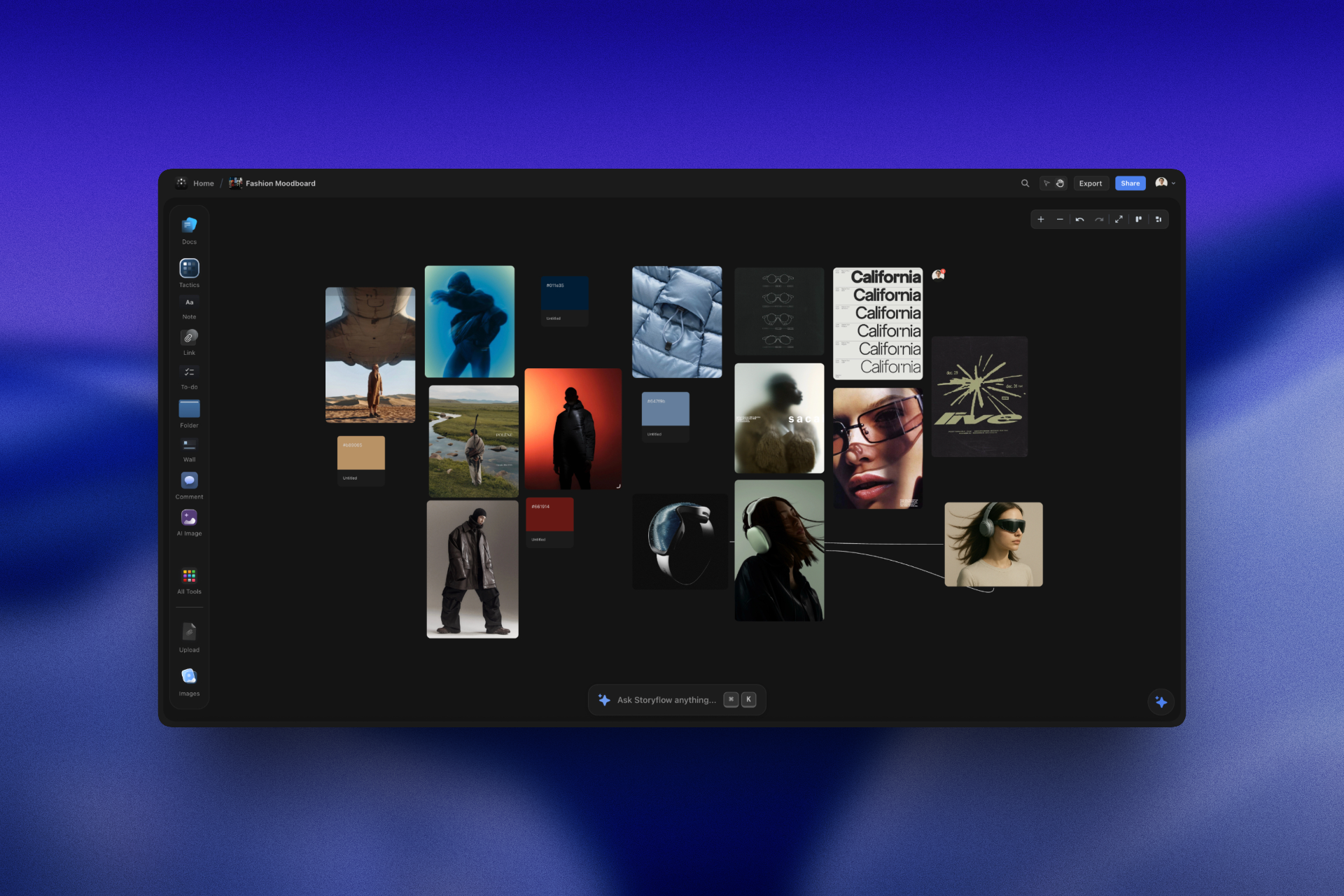Create a Folder from sidebar
1344x896 pixels.
pyautogui.click(x=189, y=409)
